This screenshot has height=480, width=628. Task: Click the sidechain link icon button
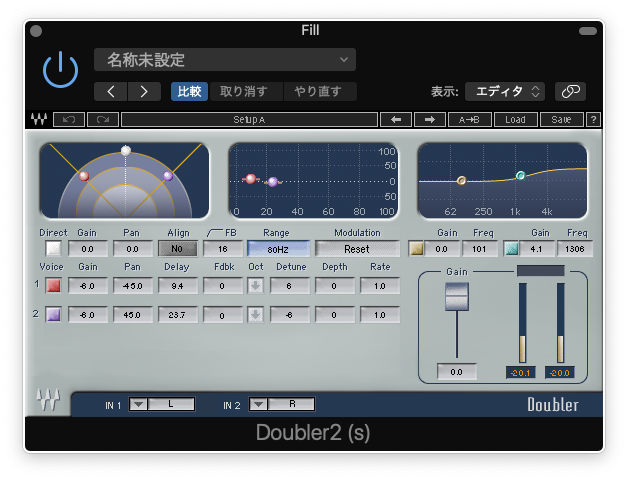point(570,92)
